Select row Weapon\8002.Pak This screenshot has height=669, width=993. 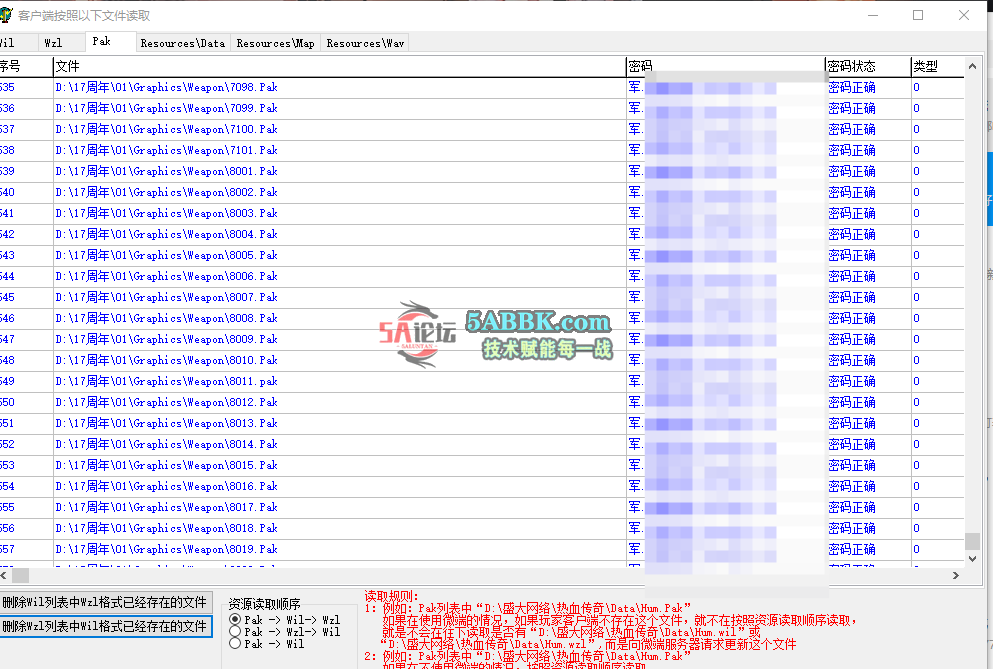pyautogui.click(x=481, y=192)
